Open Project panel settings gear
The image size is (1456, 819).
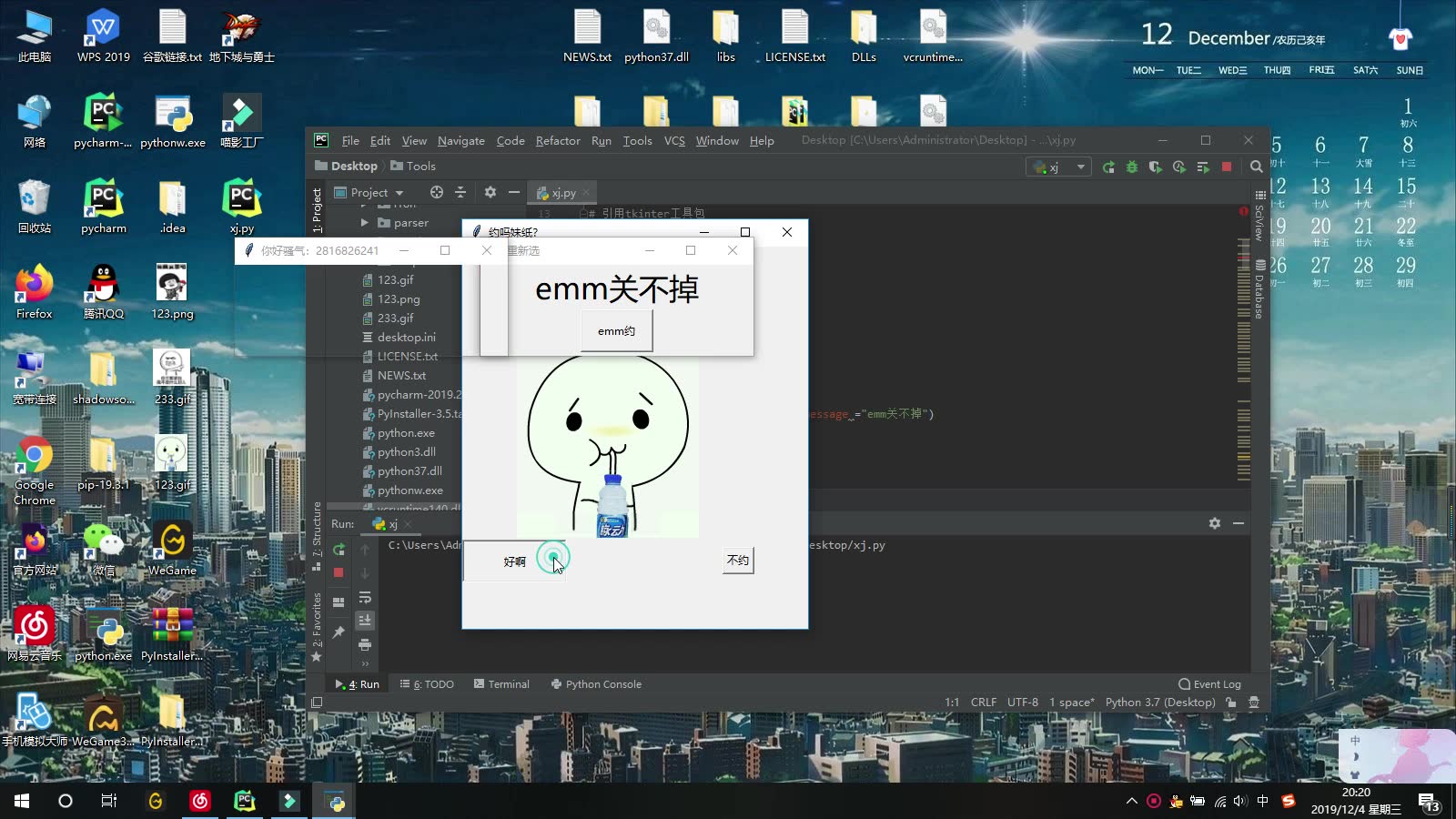pyautogui.click(x=490, y=192)
